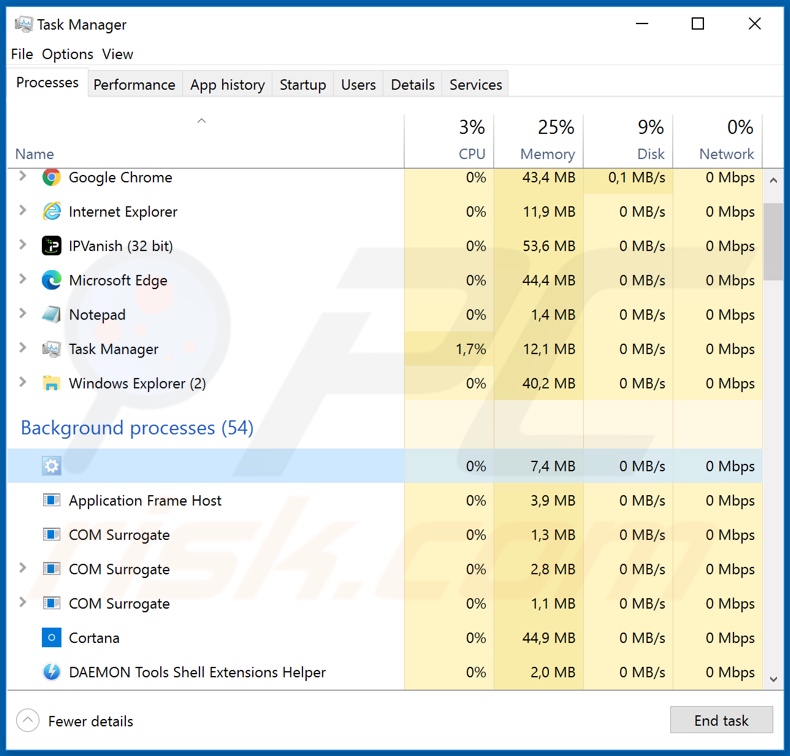Select the IPVanish (32 bit) row
The width and height of the screenshot is (790, 756).
(x=385, y=246)
